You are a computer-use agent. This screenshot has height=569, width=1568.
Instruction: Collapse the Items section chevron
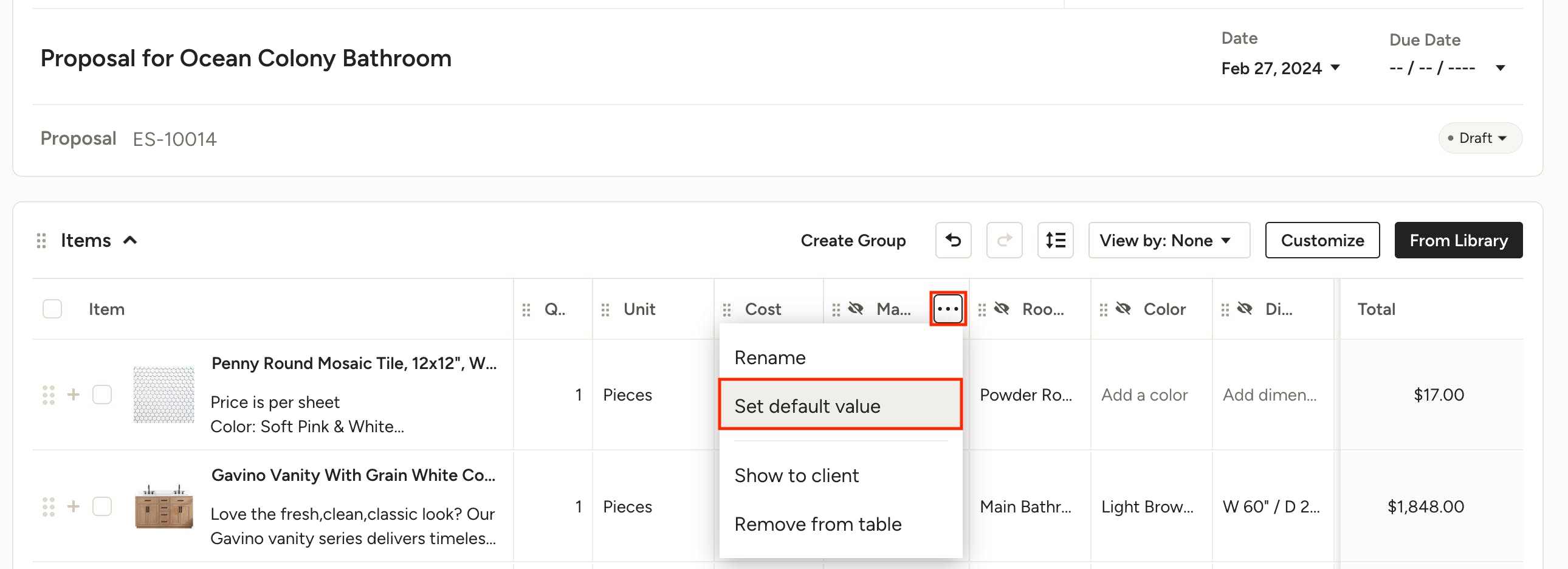pos(130,240)
